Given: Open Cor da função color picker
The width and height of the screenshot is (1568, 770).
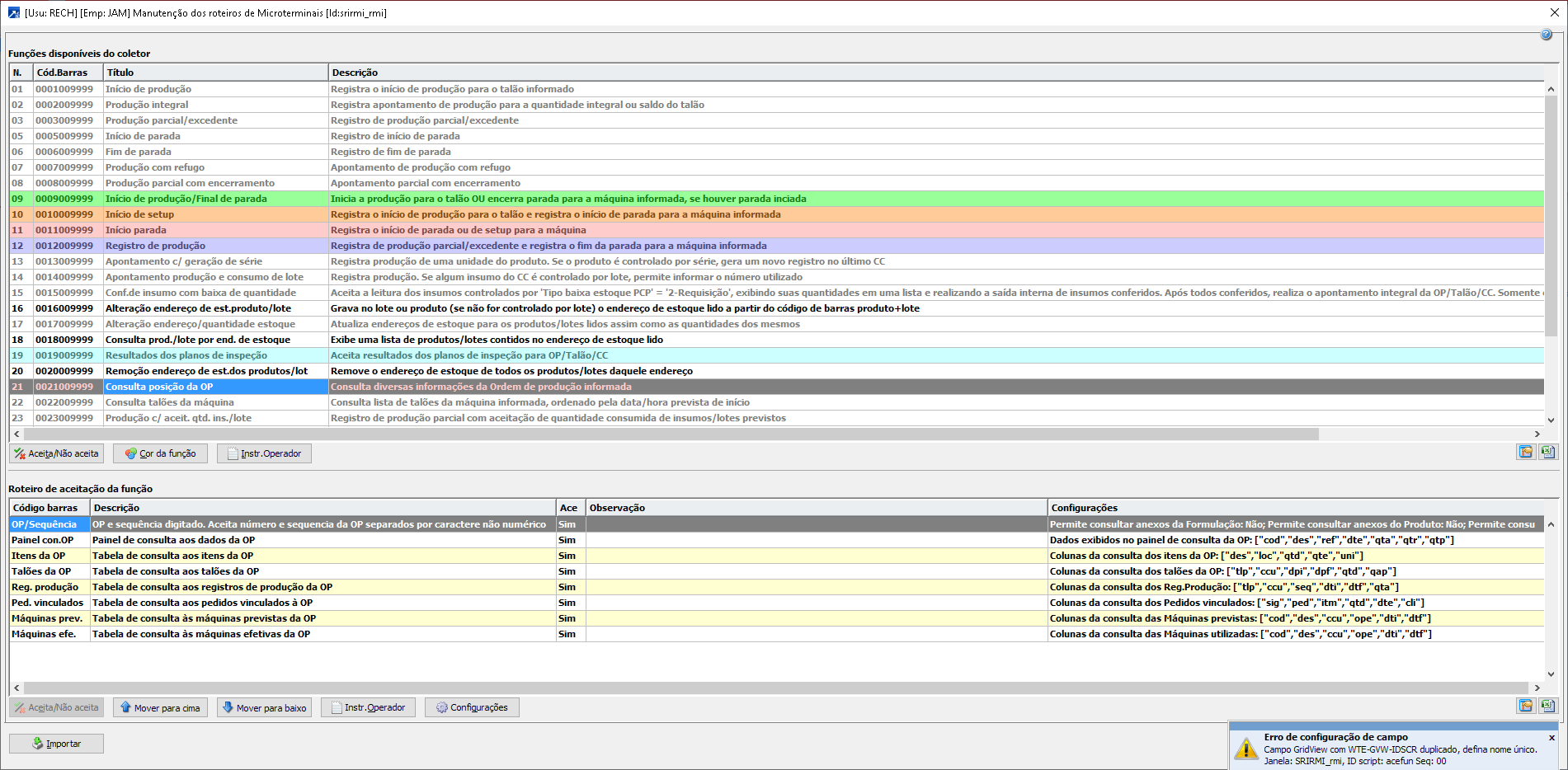Looking at the screenshot, I should [160, 453].
